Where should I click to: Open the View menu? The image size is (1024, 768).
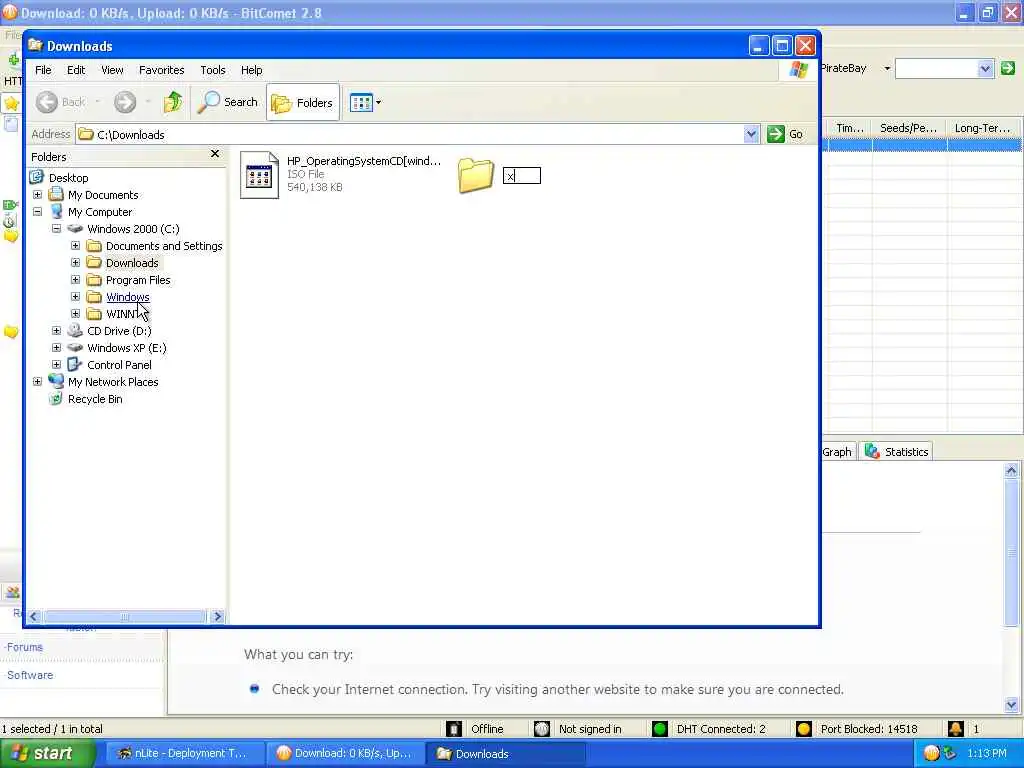(x=112, y=70)
